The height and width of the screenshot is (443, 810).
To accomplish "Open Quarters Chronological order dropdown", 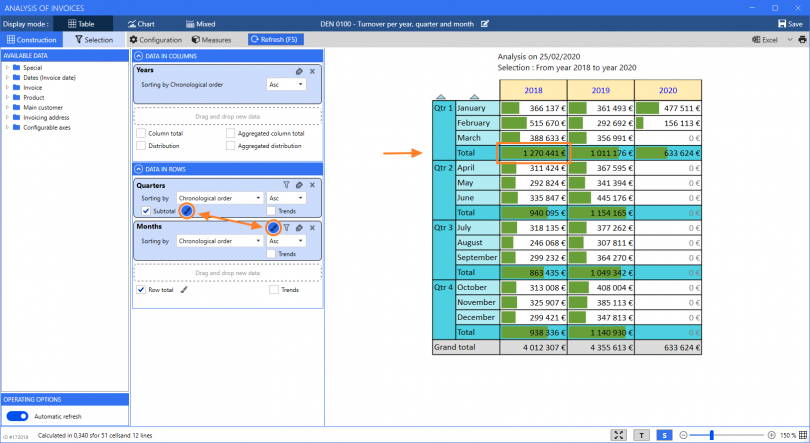I will (220, 198).
